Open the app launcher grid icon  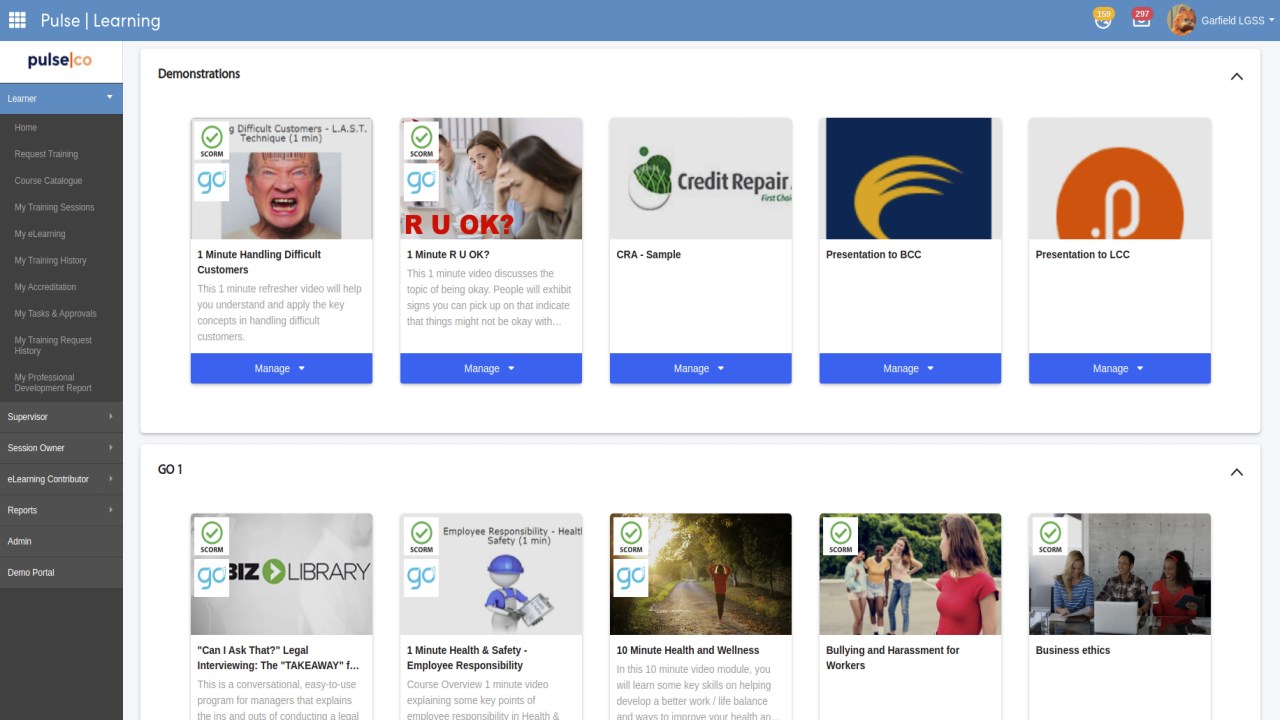(17, 20)
